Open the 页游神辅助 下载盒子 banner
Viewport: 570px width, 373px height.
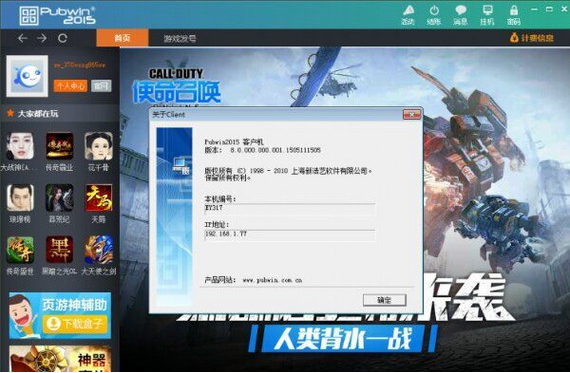point(60,315)
